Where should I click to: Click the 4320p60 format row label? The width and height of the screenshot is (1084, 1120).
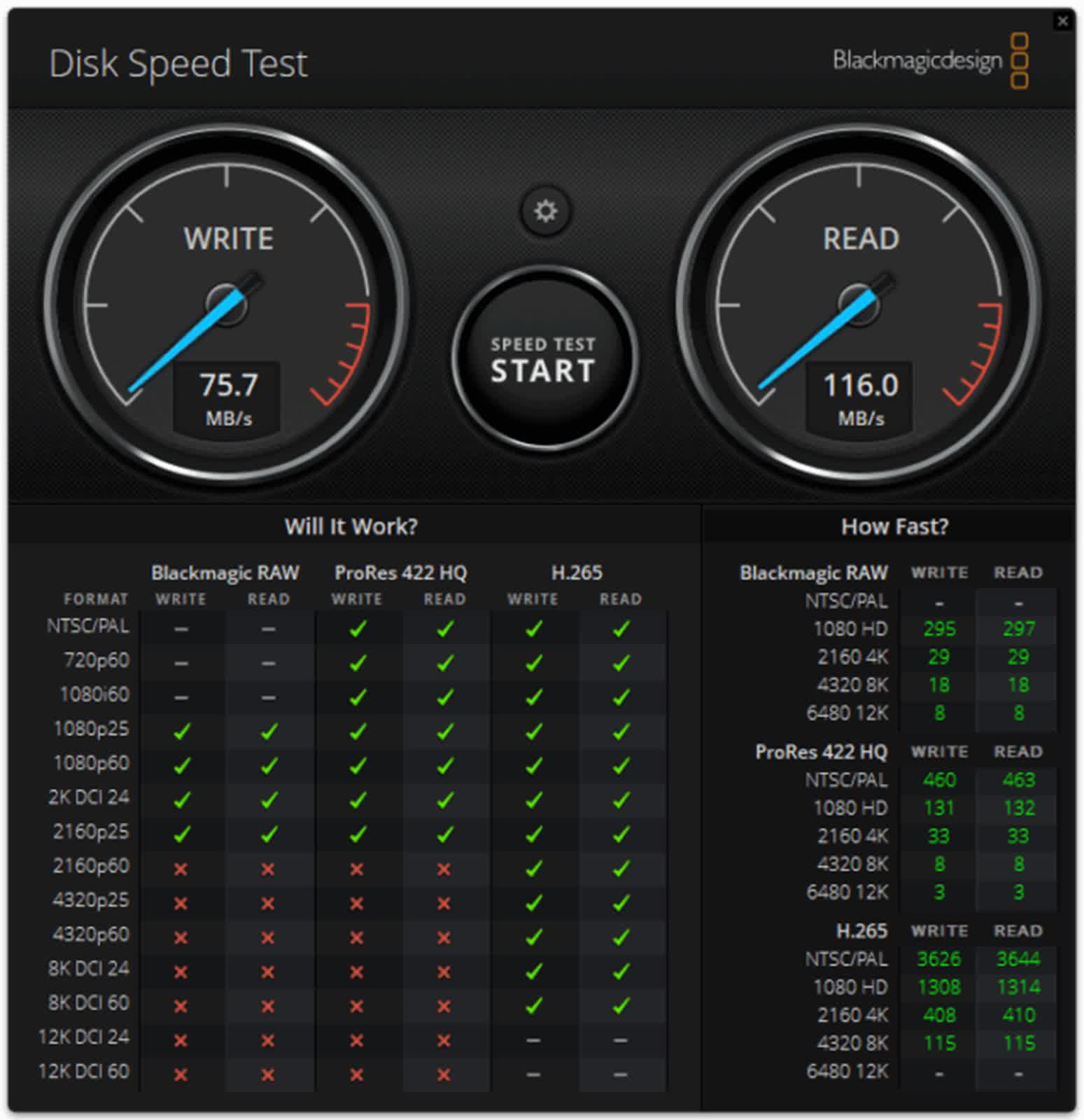pyautogui.click(x=92, y=934)
